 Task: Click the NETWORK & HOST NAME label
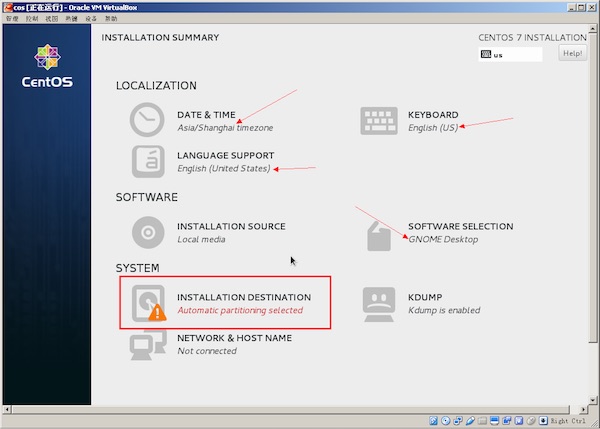pos(234,338)
